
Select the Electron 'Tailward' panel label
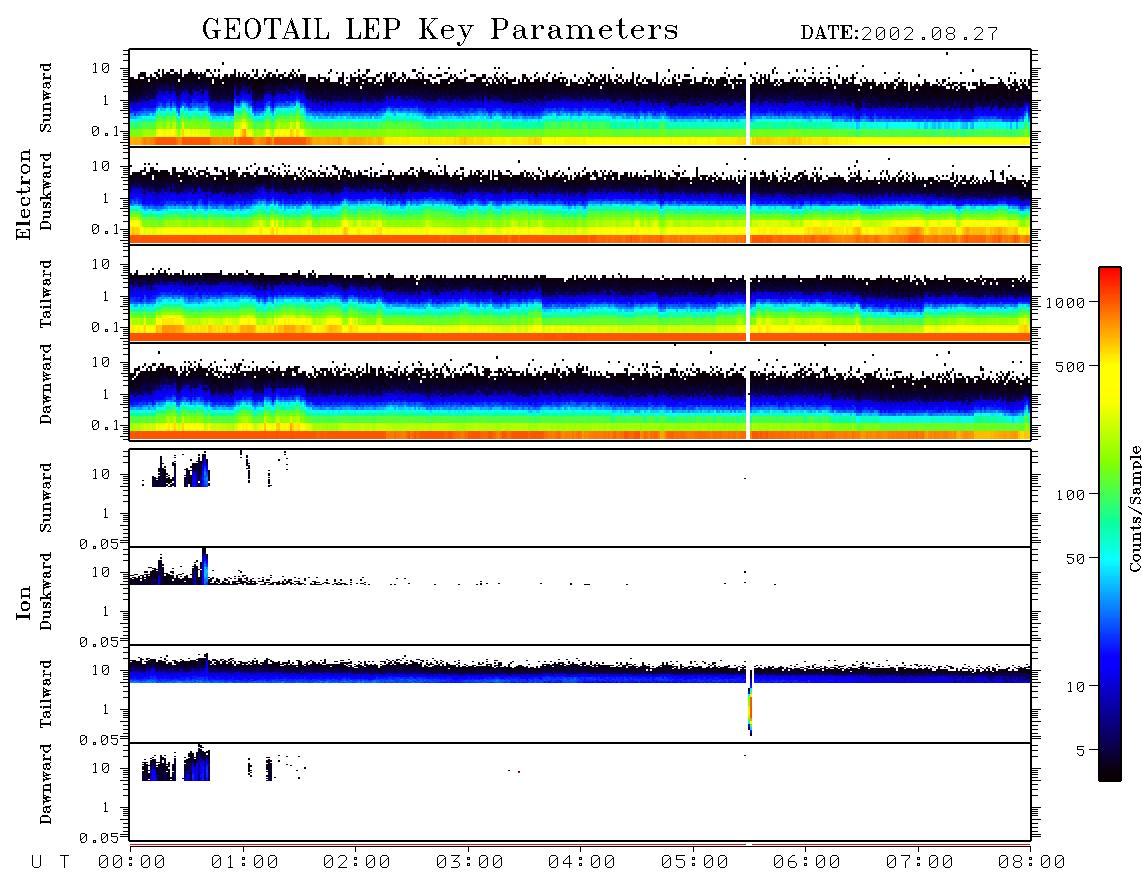click(46, 293)
